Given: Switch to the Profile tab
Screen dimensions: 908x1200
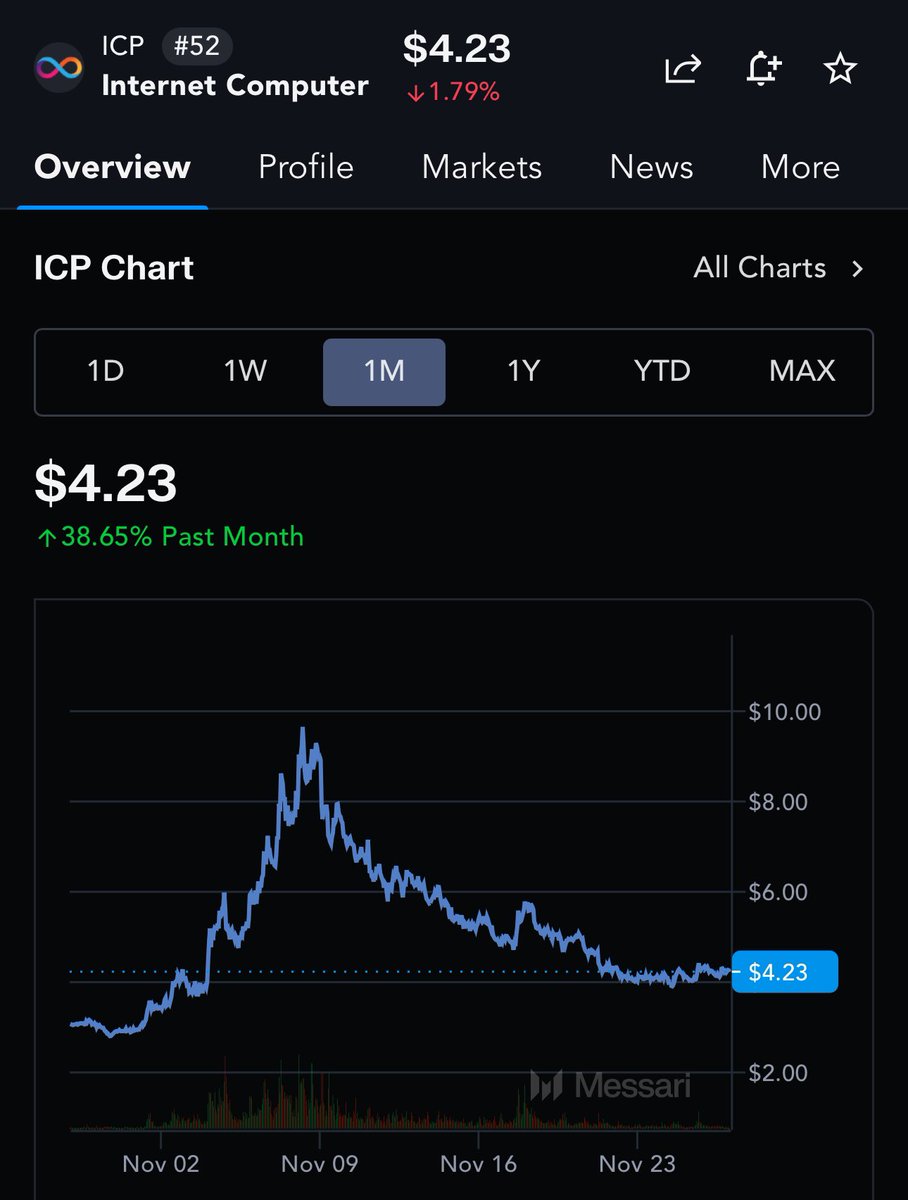Looking at the screenshot, I should pyautogui.click(x=306, y=167).
